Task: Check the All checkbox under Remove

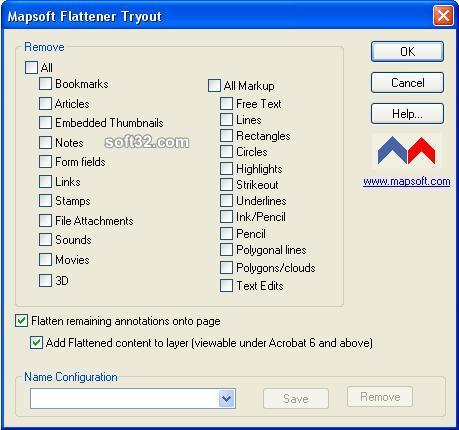Action: [x=31, y=67]
